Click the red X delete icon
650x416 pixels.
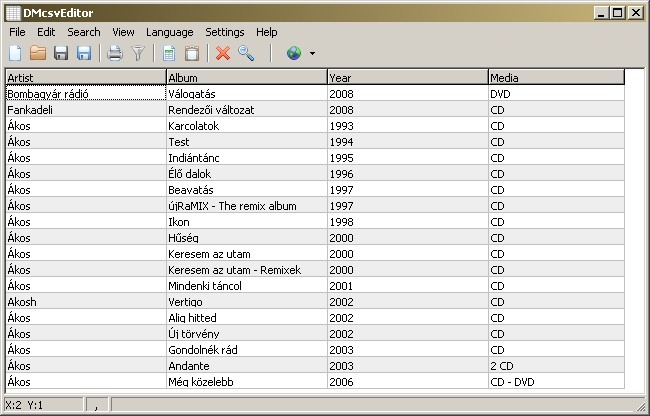pos(223,53)
